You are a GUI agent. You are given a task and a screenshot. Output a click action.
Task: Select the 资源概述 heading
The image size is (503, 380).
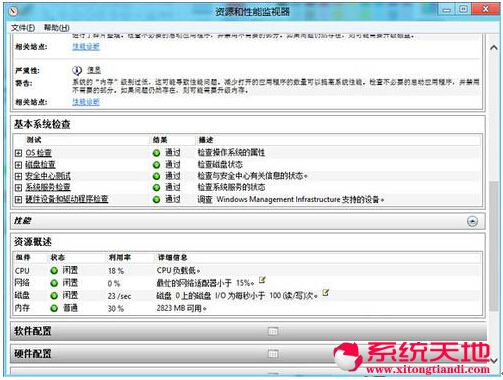(33, 242)
